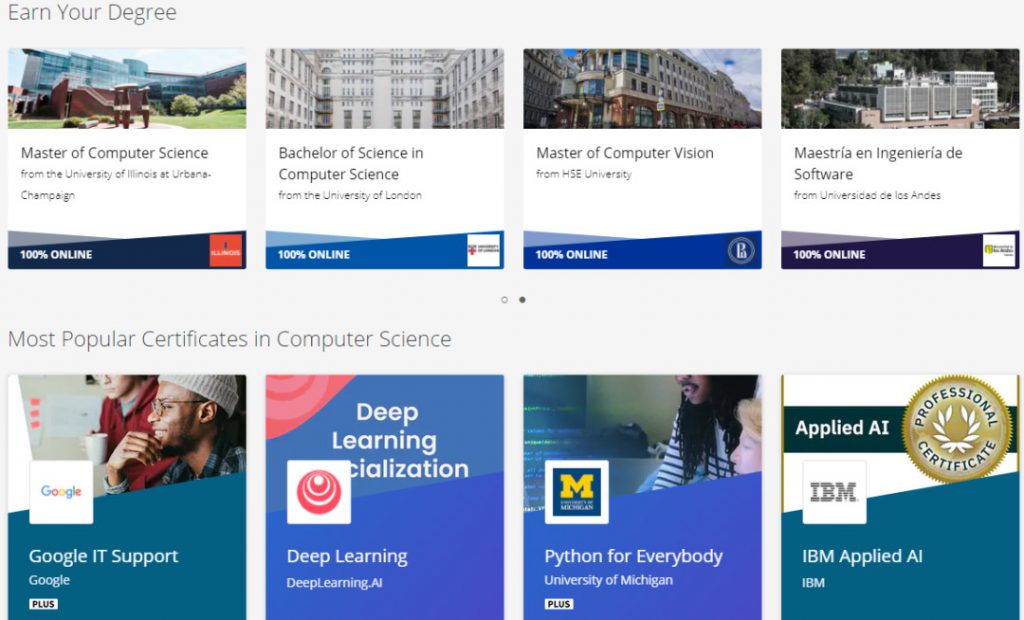Click 100% ONLINE on the Andes card
The image size is (1024, 620).
(829, 255)
